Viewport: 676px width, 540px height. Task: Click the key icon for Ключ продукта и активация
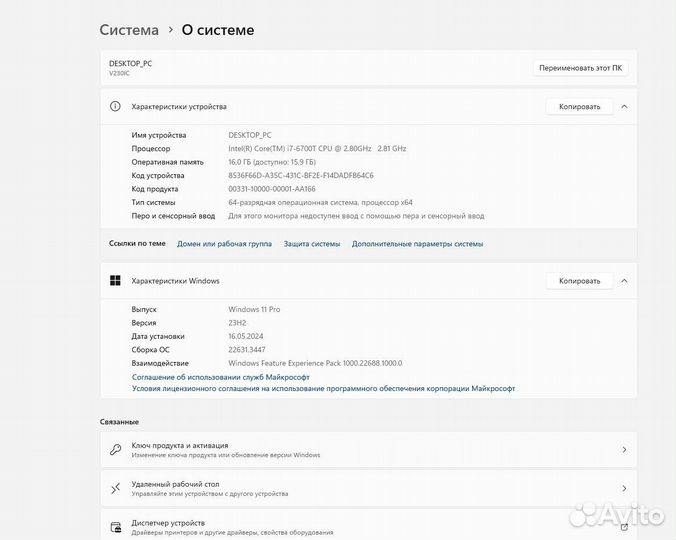[x=115, y=449]
